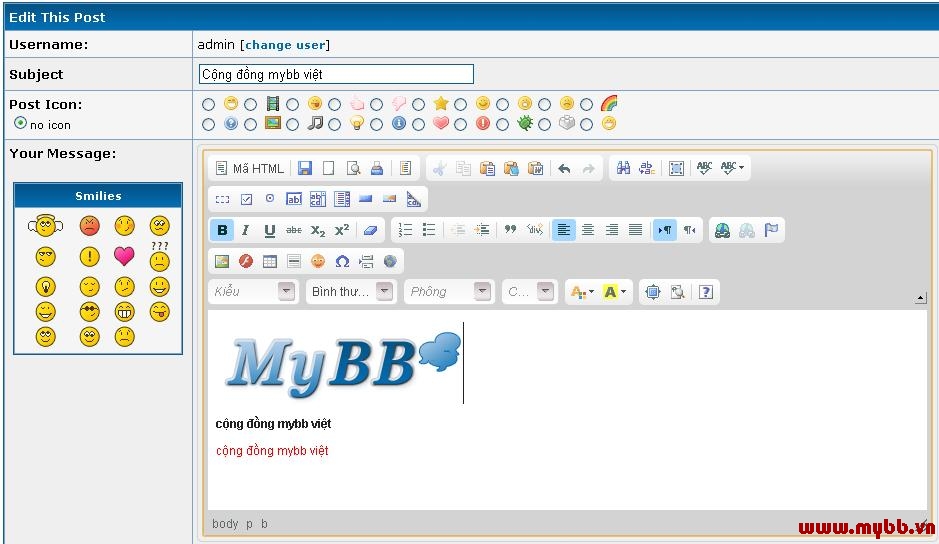Viewport: 939px width, 544px height.
Task: Select the heart post icon radio
Action: coord(419,125)
